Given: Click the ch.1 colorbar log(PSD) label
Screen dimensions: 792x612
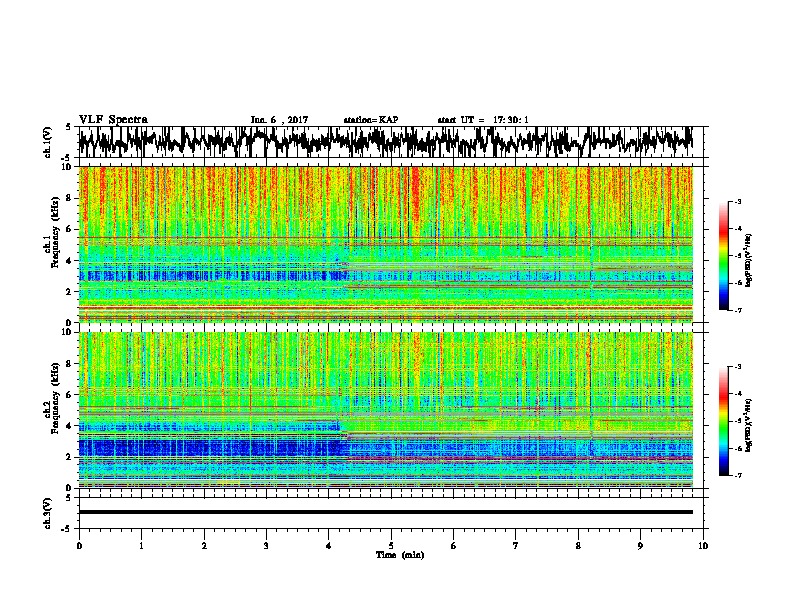Looking at the screenshot, I should (749, 261).
